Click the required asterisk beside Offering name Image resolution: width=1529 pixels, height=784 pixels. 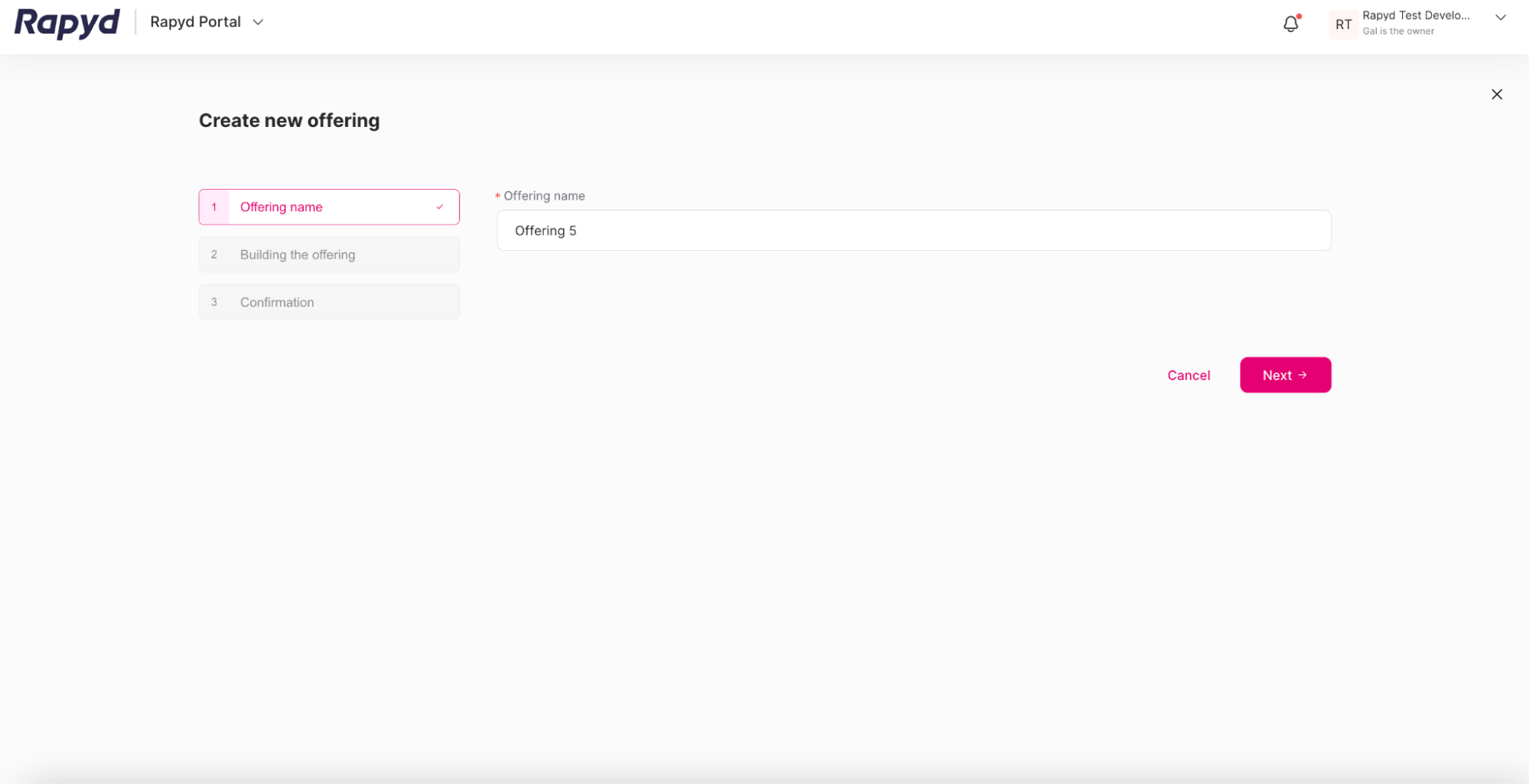[497, 195]
